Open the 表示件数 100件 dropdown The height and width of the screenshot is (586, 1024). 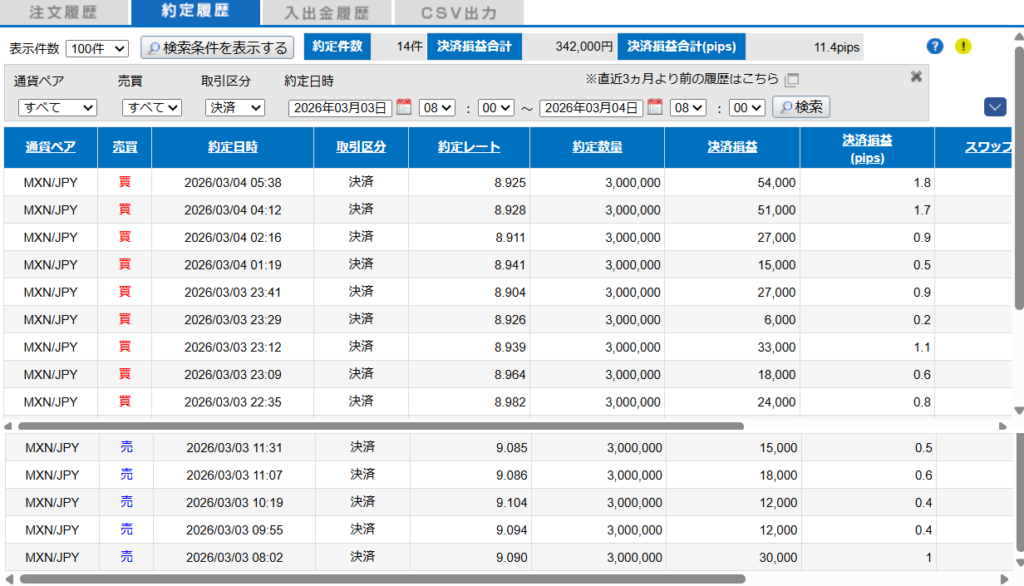pos(97,49)
